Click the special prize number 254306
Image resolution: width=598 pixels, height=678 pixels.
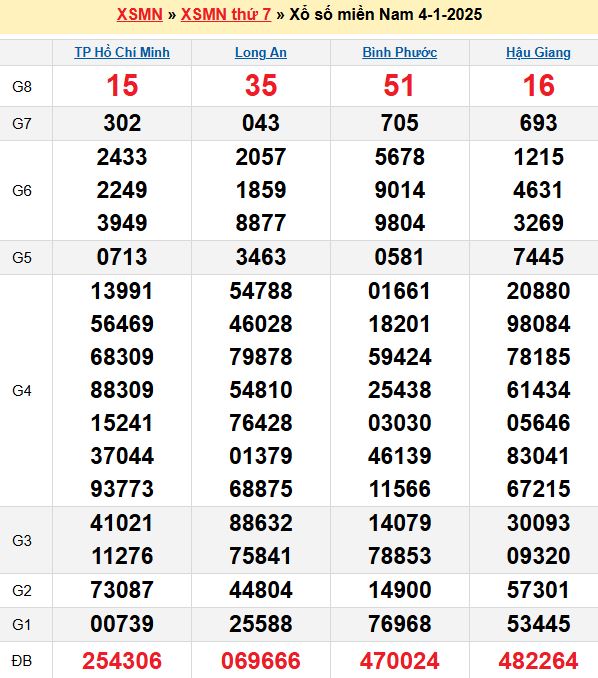[x=122, y=661]
